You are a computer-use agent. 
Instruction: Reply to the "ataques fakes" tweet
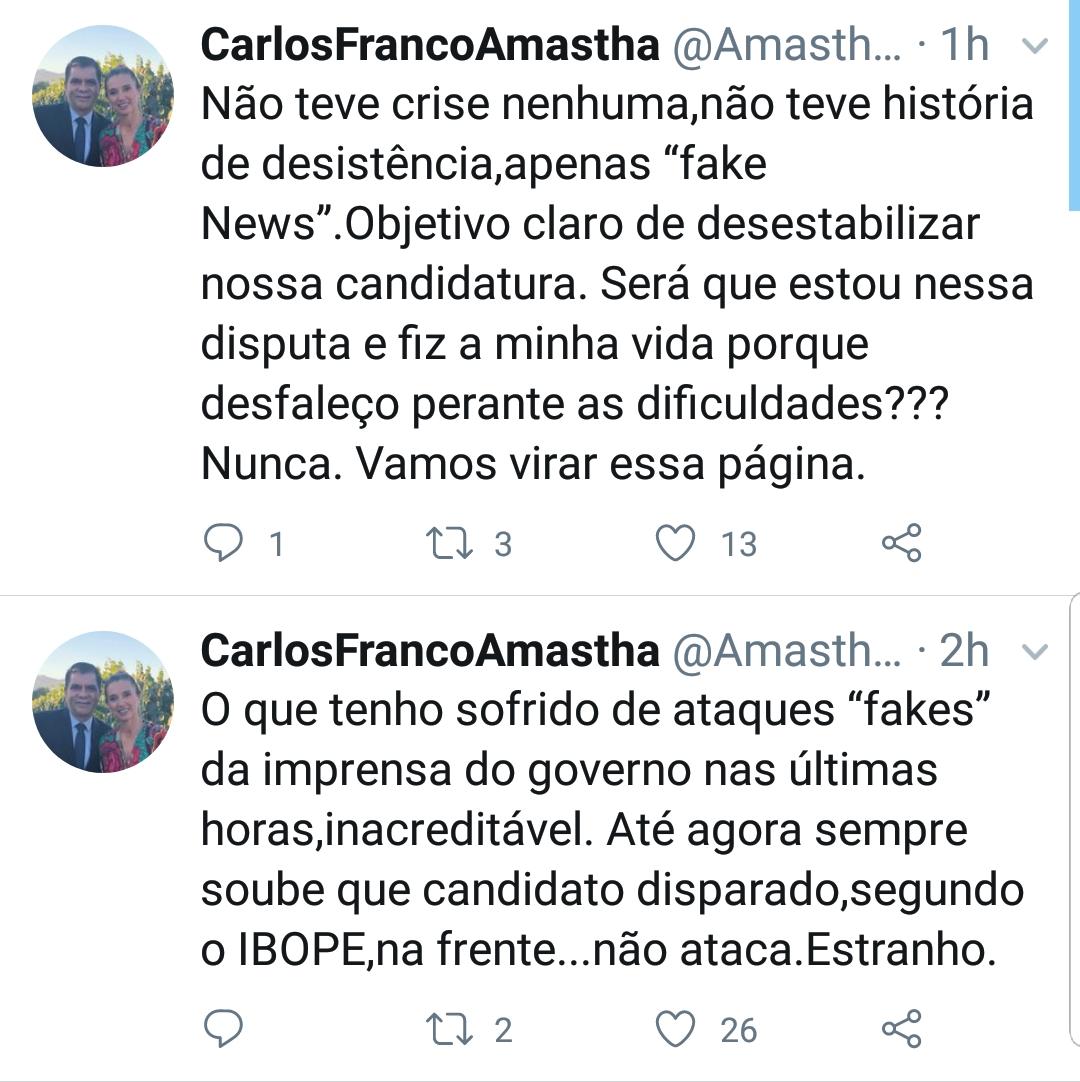[224, 1029]
